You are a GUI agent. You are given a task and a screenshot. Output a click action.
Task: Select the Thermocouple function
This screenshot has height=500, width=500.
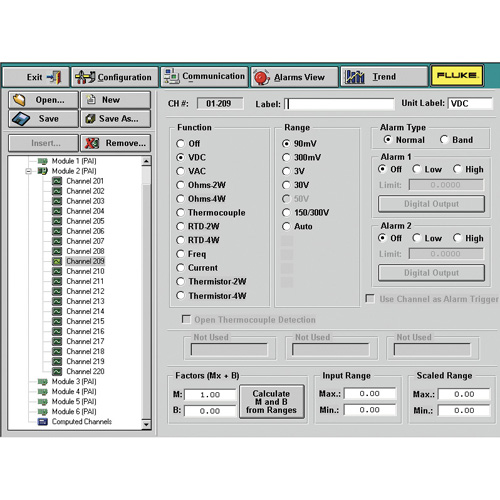pos(180,213)
